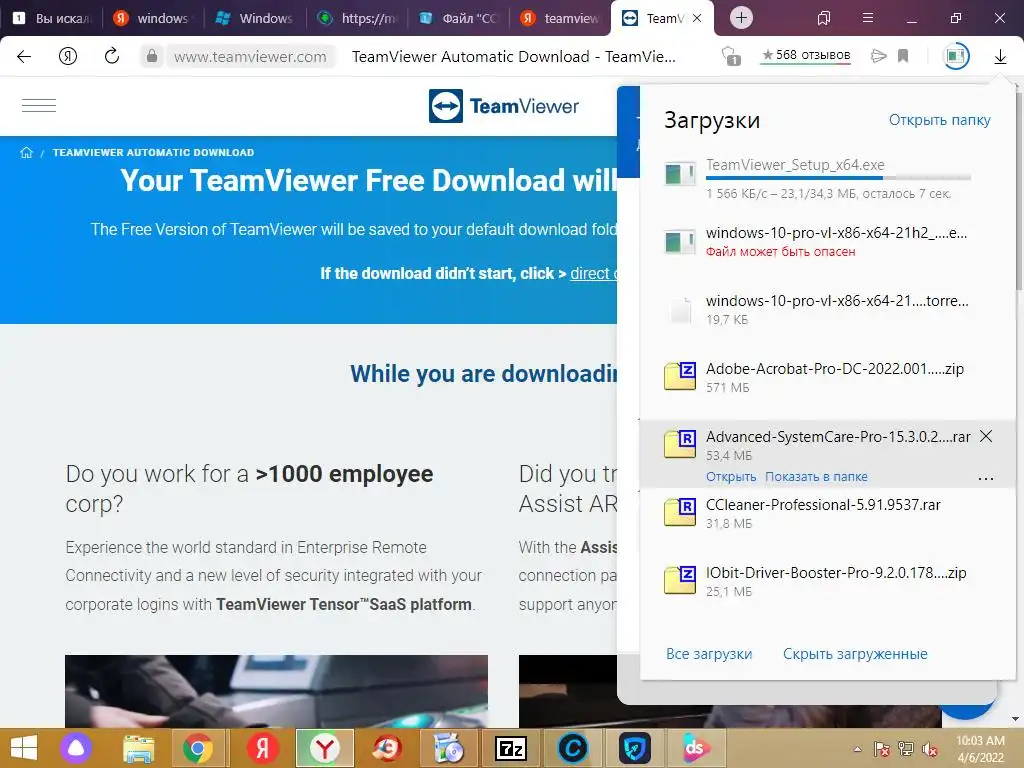Image resolution: width=1024 pixels, height=768 pixels.
Task: Open the browser main menu icon
Action: coord(867,18)
